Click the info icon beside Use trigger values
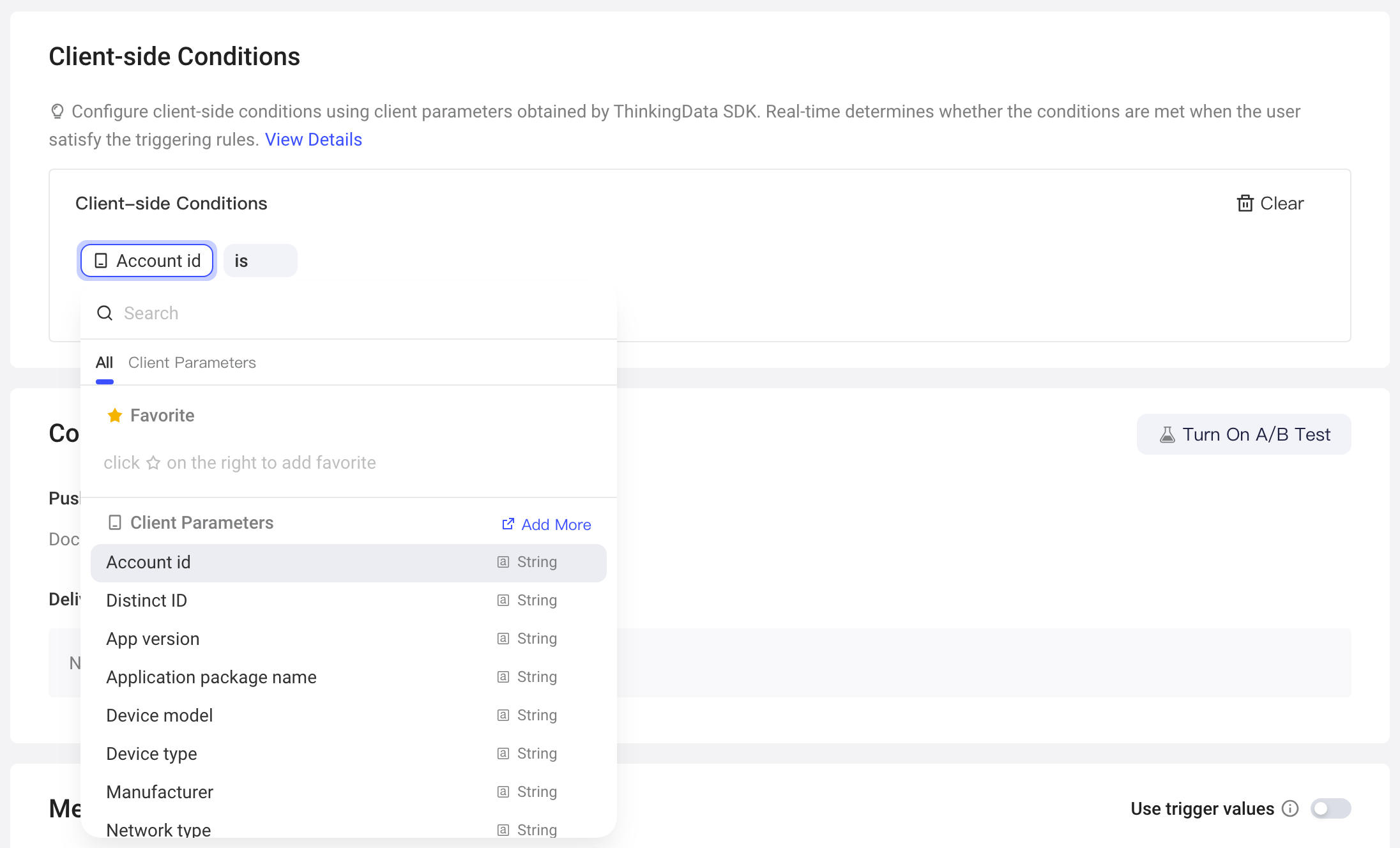The width and height of the screenshot is (1400, 848). pyautogui.click(x=1290, y=808)
